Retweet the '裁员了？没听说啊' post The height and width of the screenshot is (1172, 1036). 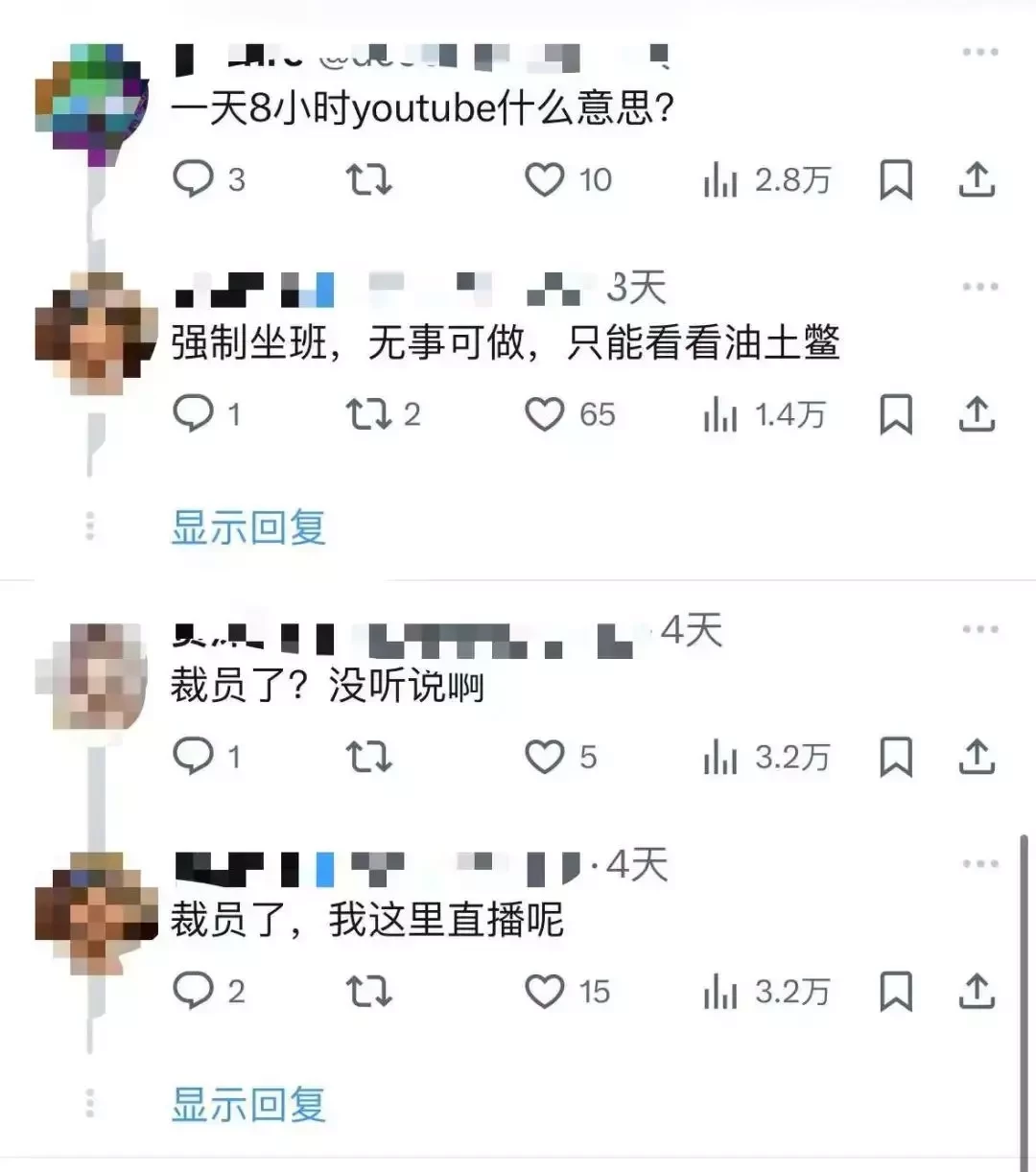pos(369,757)
